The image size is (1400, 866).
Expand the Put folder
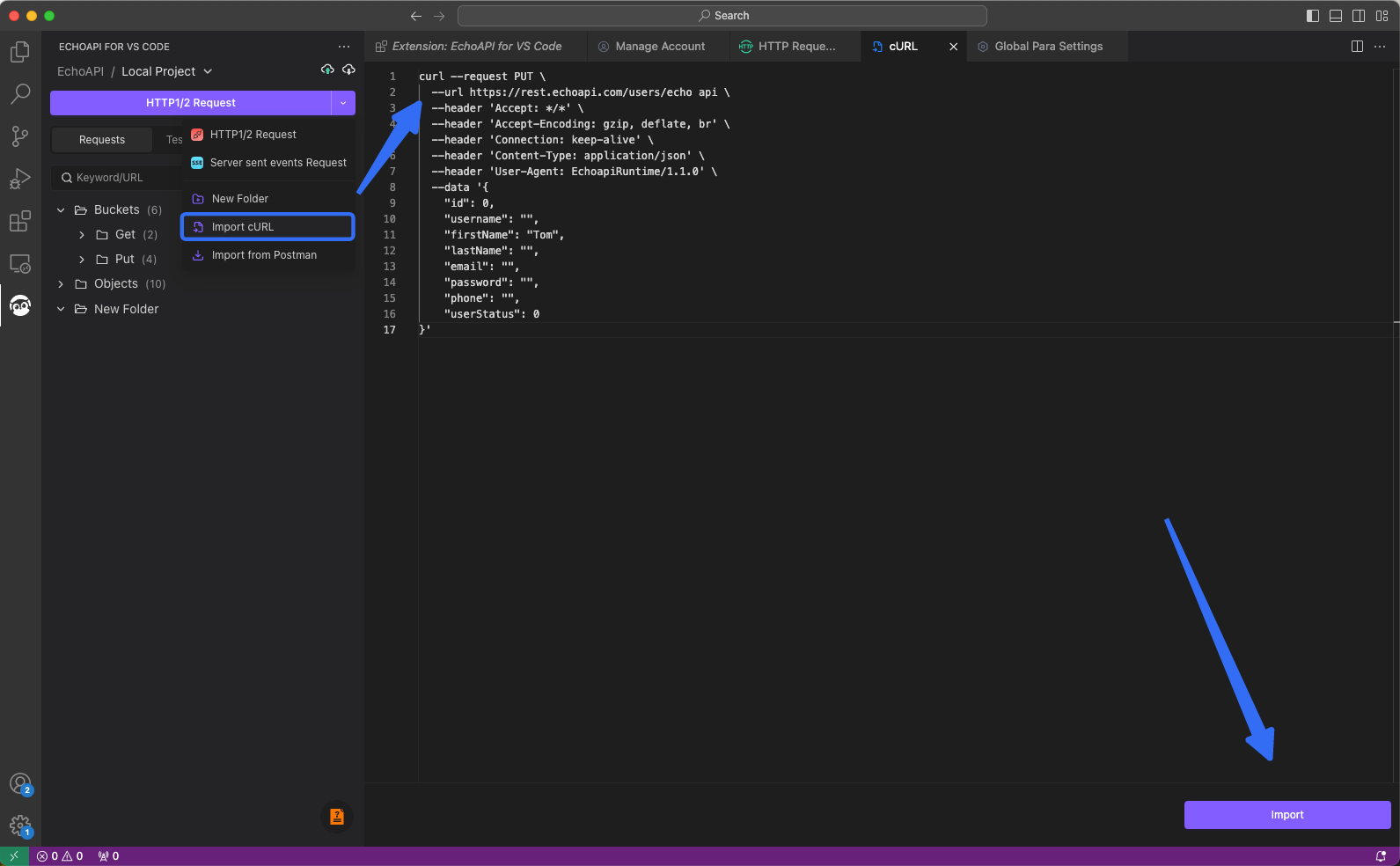(x=82, y=260)
